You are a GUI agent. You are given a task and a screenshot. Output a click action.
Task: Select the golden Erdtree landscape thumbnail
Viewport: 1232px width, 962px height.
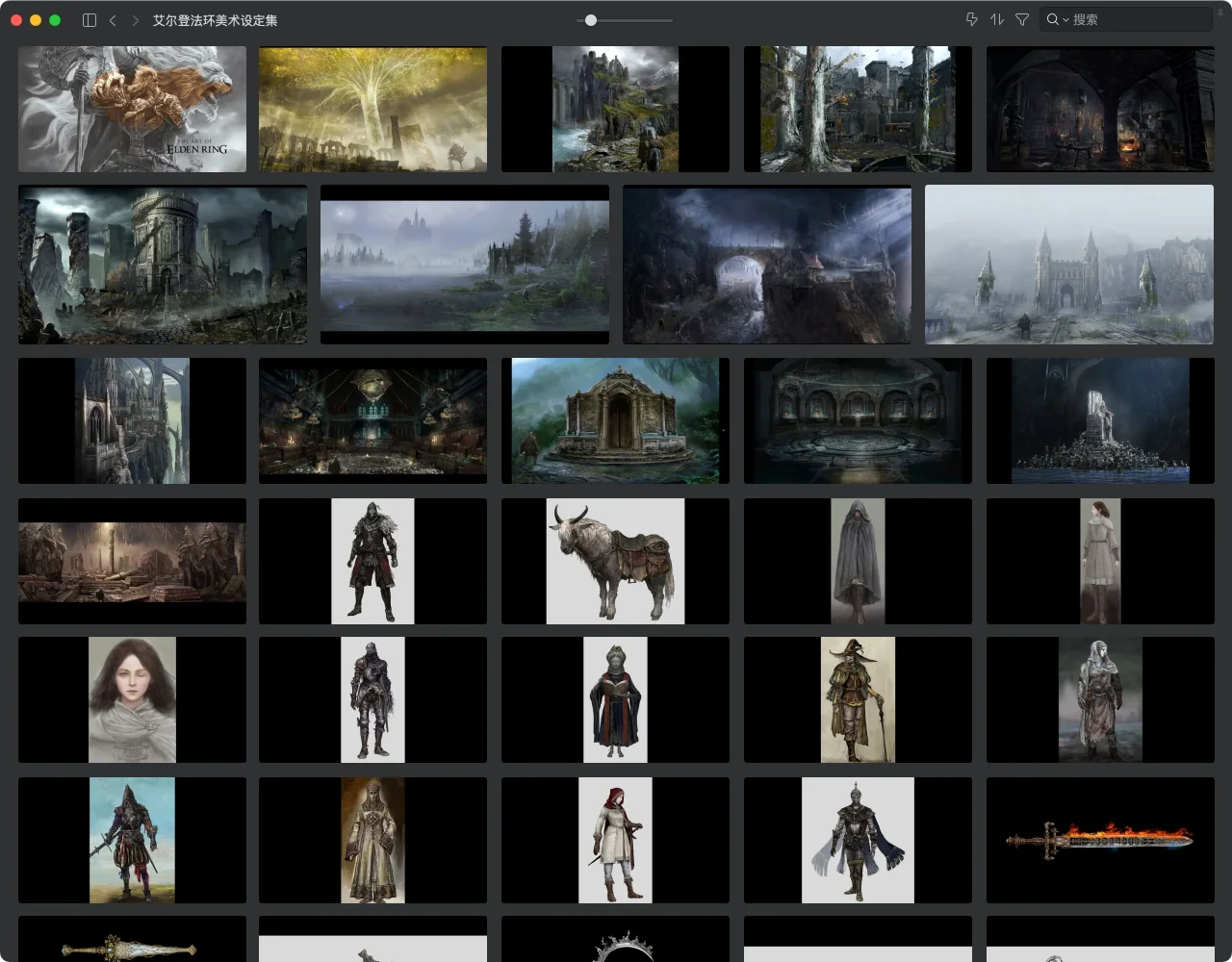pos(372,110)
